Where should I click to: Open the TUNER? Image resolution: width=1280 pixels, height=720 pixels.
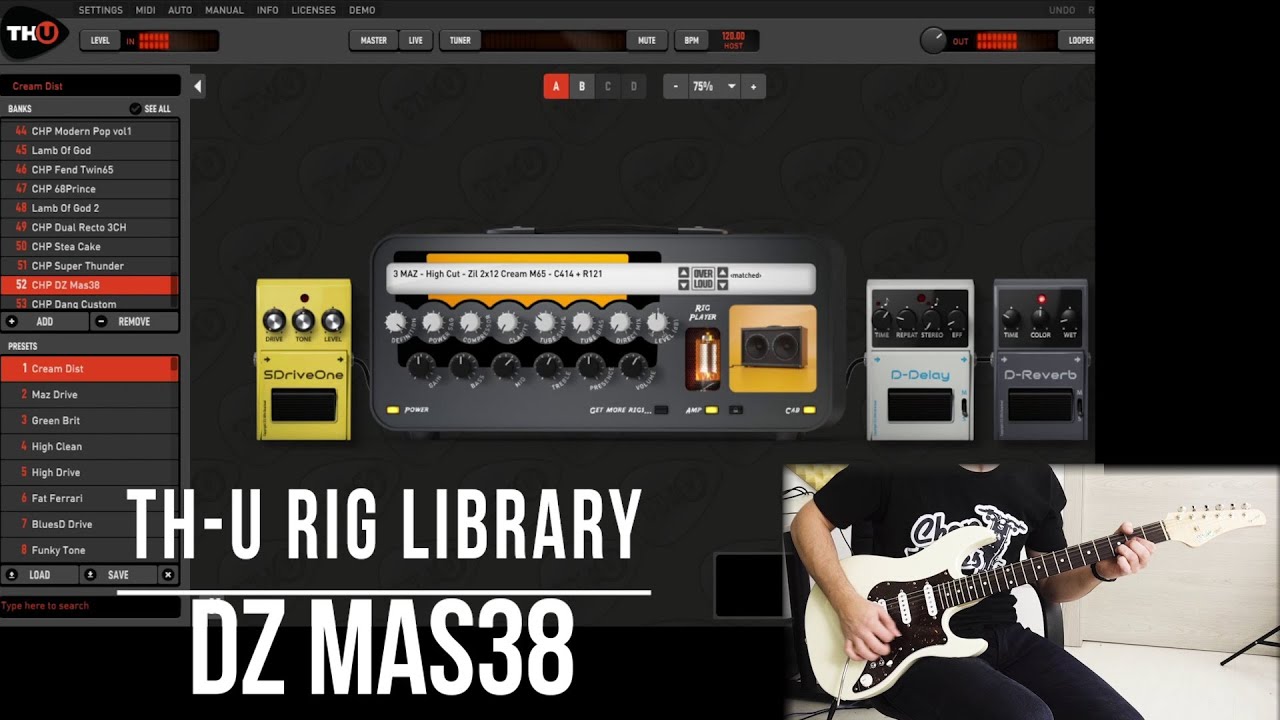coord(460,41)
